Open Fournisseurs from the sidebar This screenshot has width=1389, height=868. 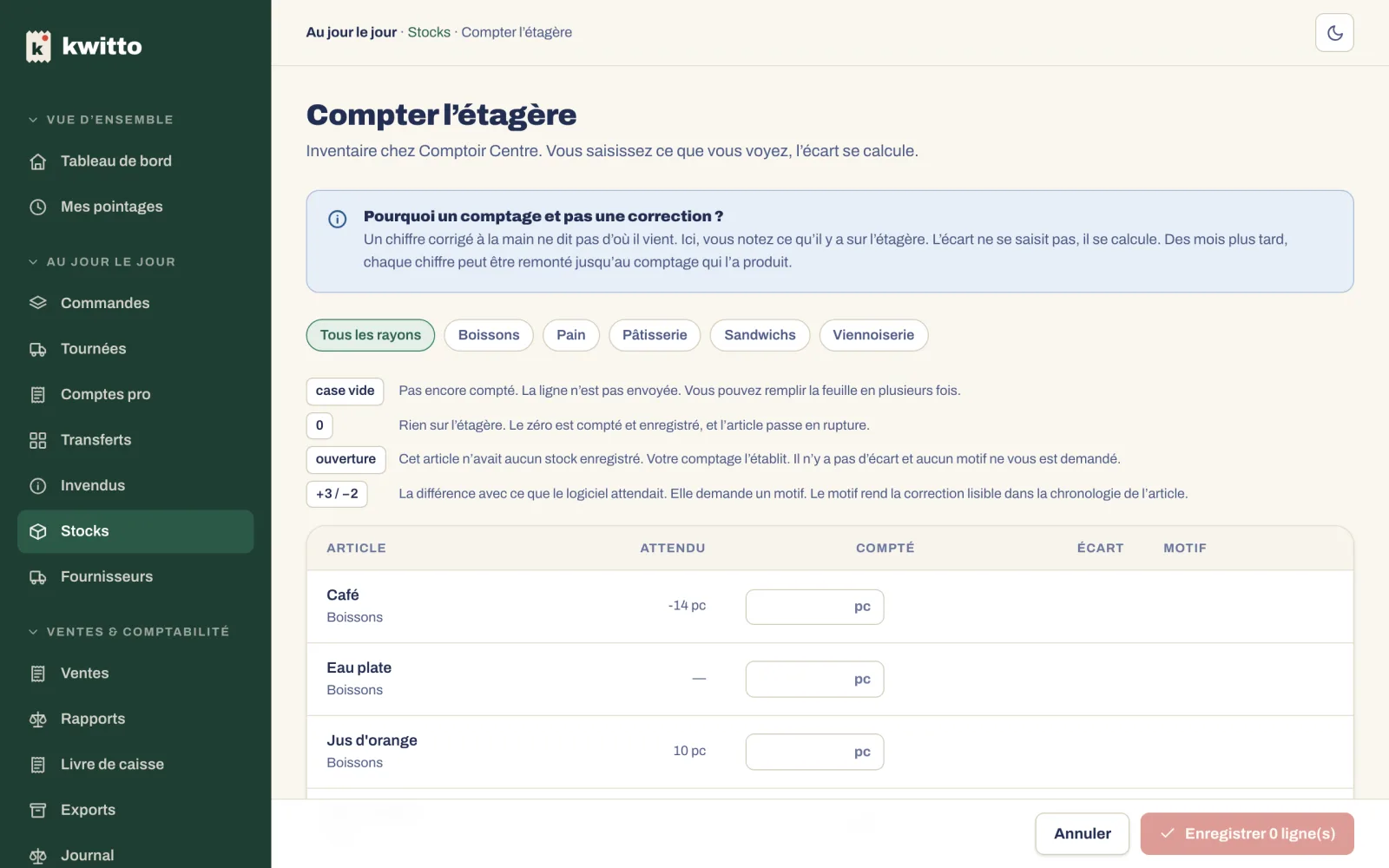135,577
